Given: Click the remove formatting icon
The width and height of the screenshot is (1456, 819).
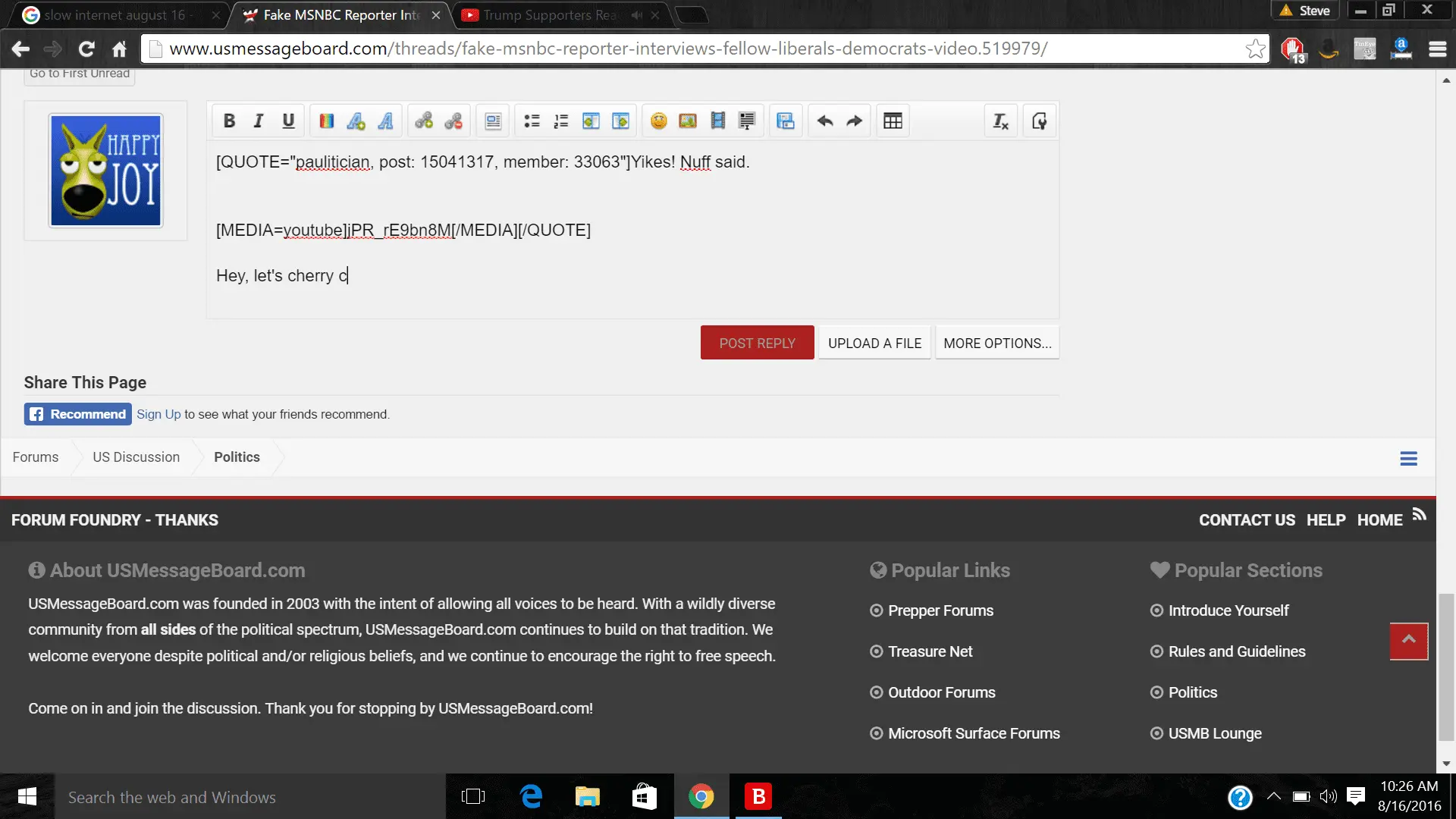Looking at the screenshot, I should tap(1000, 121).
